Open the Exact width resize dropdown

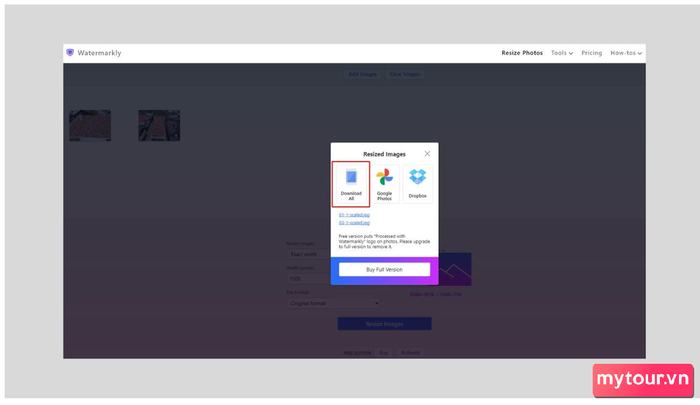[x=308, y=254]
